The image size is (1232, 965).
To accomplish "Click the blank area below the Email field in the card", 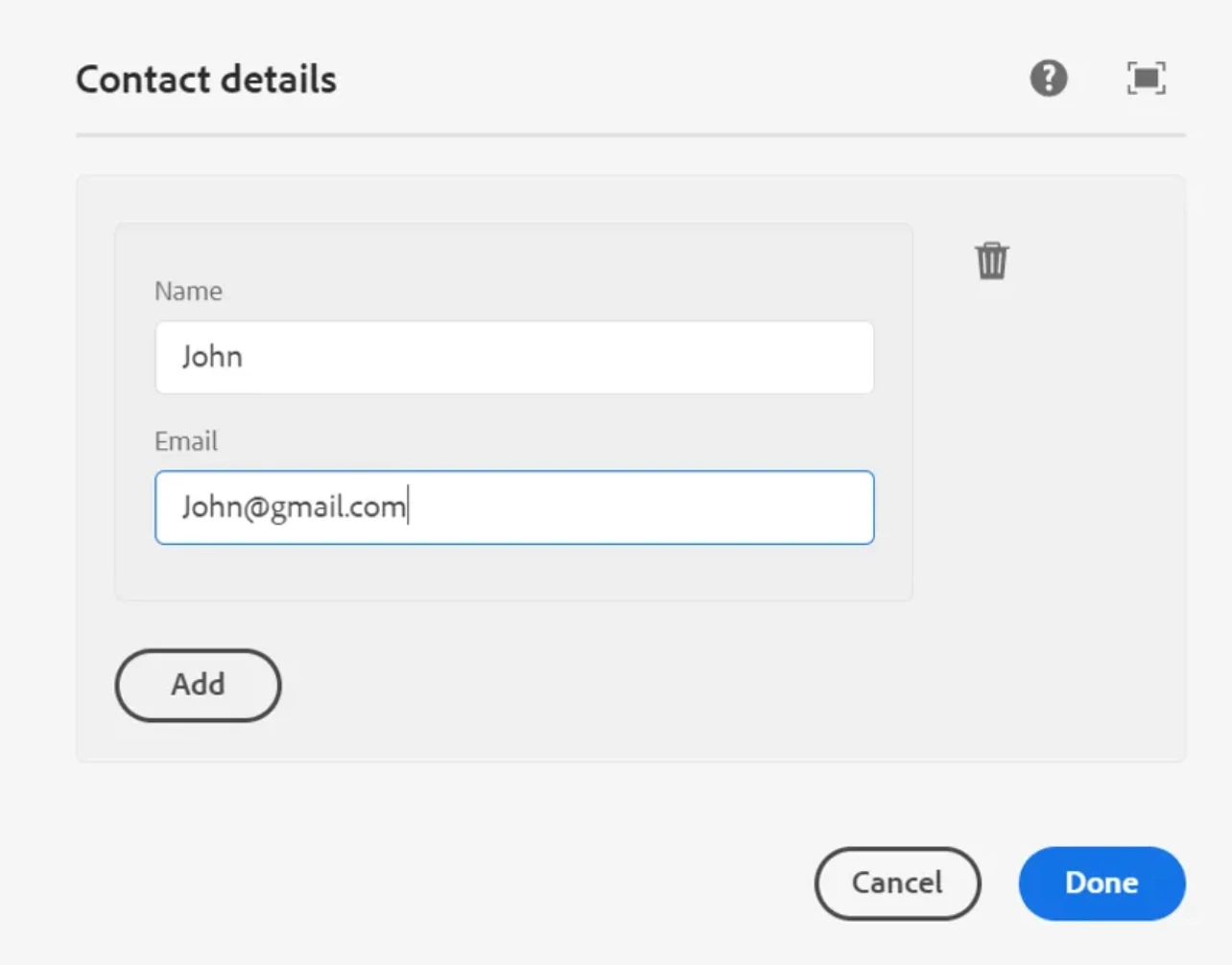I will click(x=514, y=573).
